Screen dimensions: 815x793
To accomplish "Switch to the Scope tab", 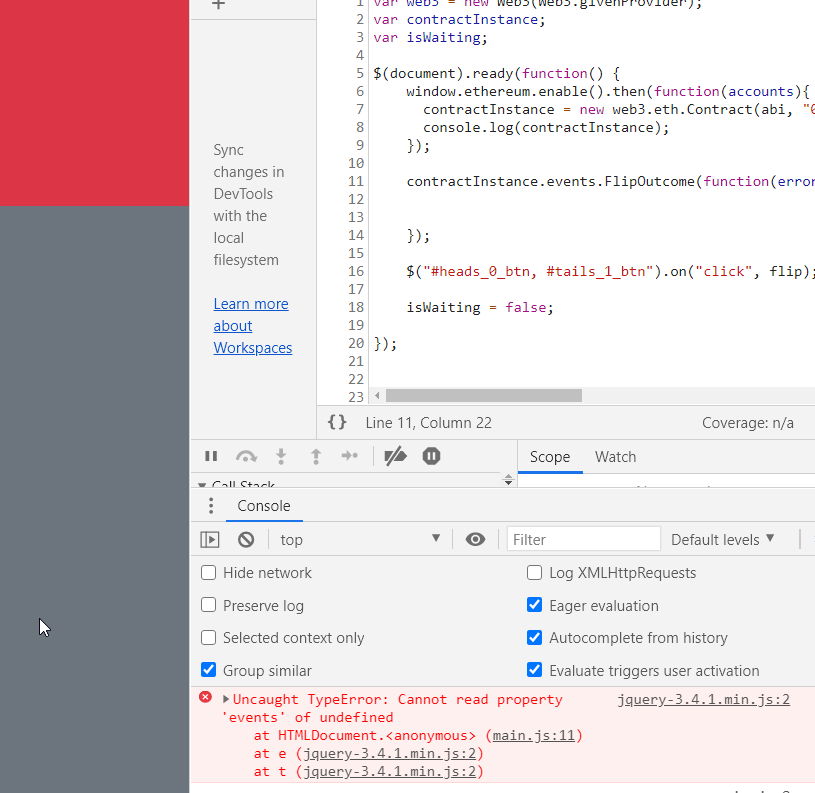I will tap(550, 457).
